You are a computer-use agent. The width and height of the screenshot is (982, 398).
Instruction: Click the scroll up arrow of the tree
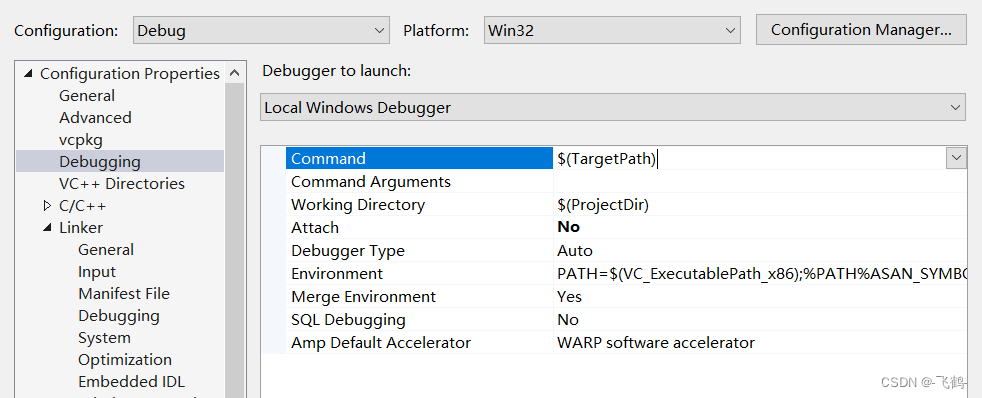[234, 73]
